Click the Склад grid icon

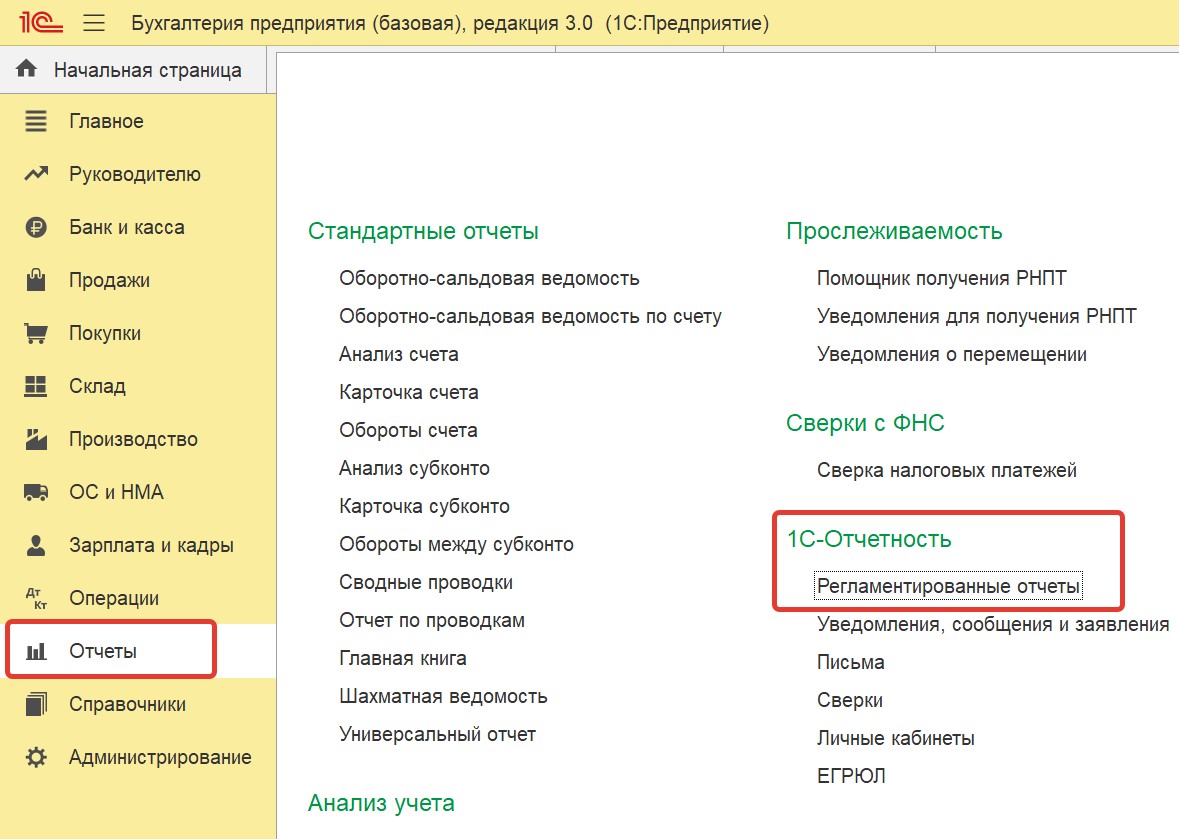(35, 386)
